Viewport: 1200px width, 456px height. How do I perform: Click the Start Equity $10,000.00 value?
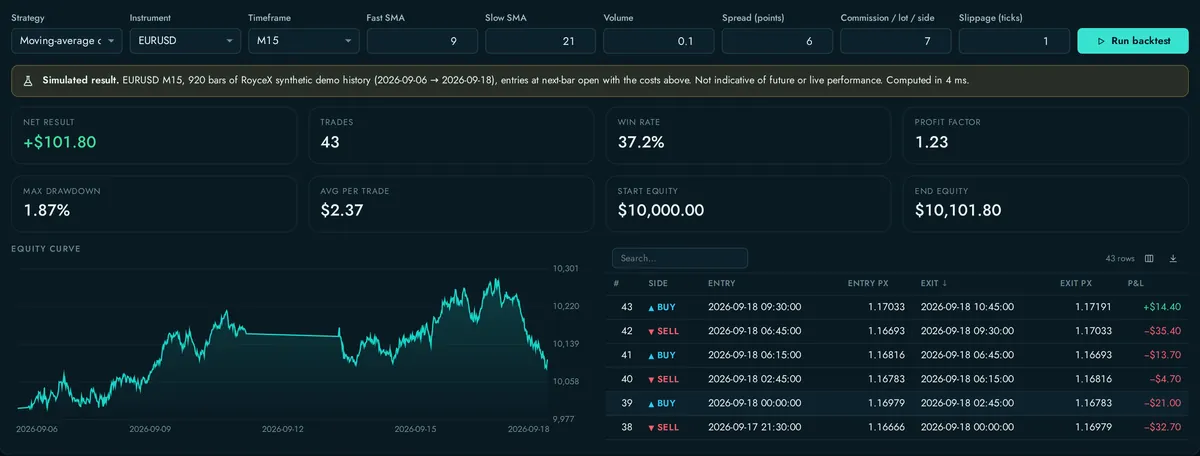(661, 210)
